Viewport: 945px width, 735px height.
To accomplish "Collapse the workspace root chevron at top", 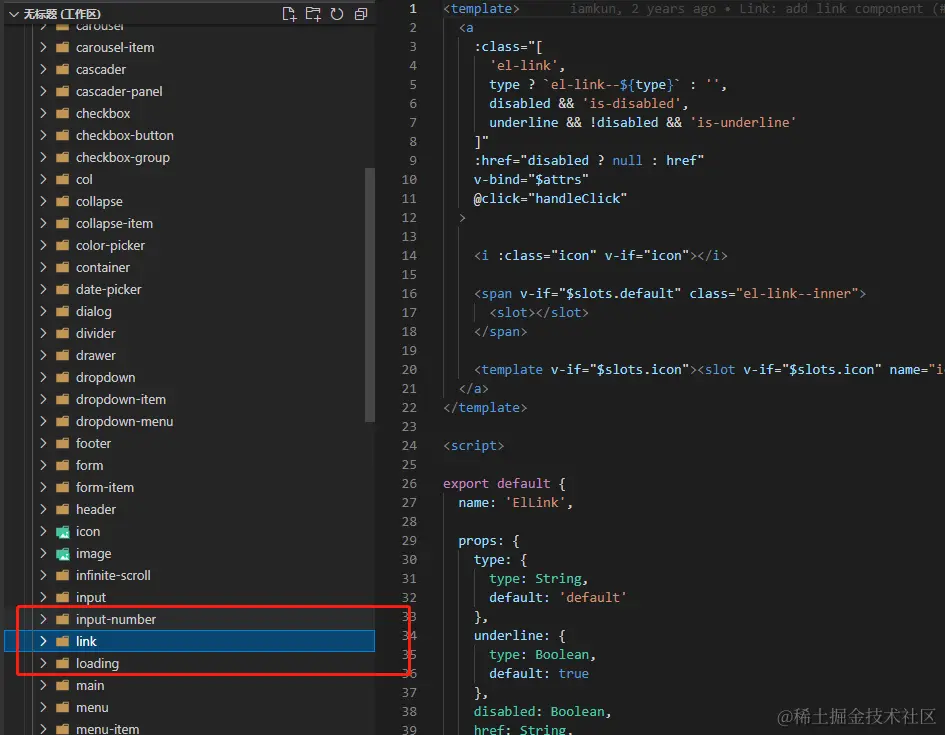I will click(x=14, y=14).
